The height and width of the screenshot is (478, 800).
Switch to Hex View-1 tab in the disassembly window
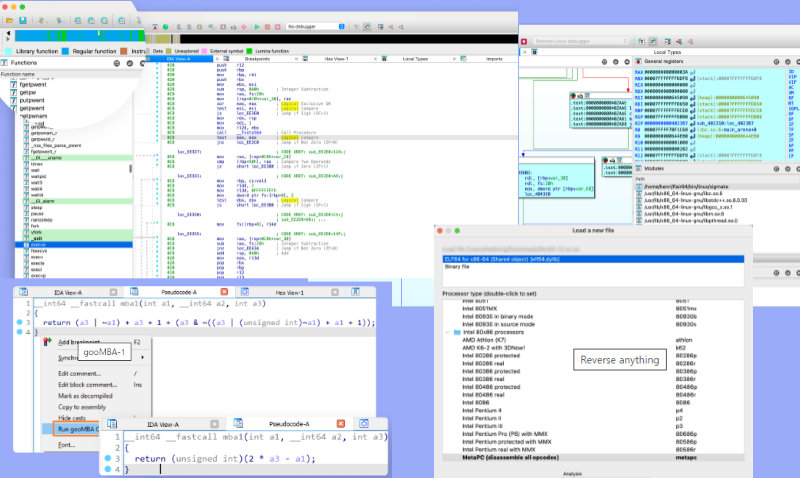[x=336, y=59]
